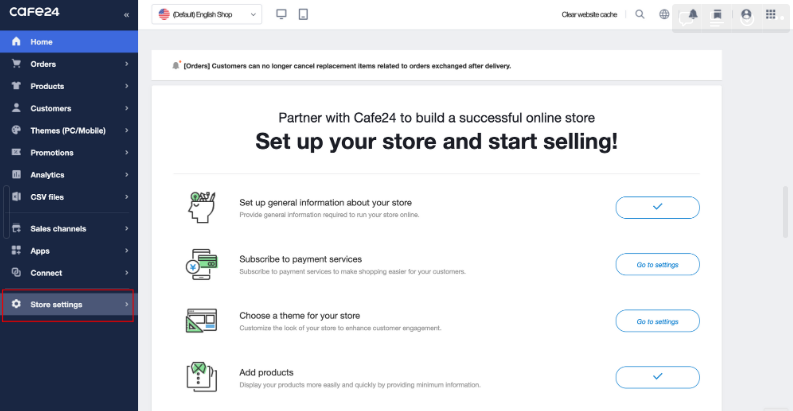
Task: Click the Analytics chart icon
Action: [x=16, y=174]
